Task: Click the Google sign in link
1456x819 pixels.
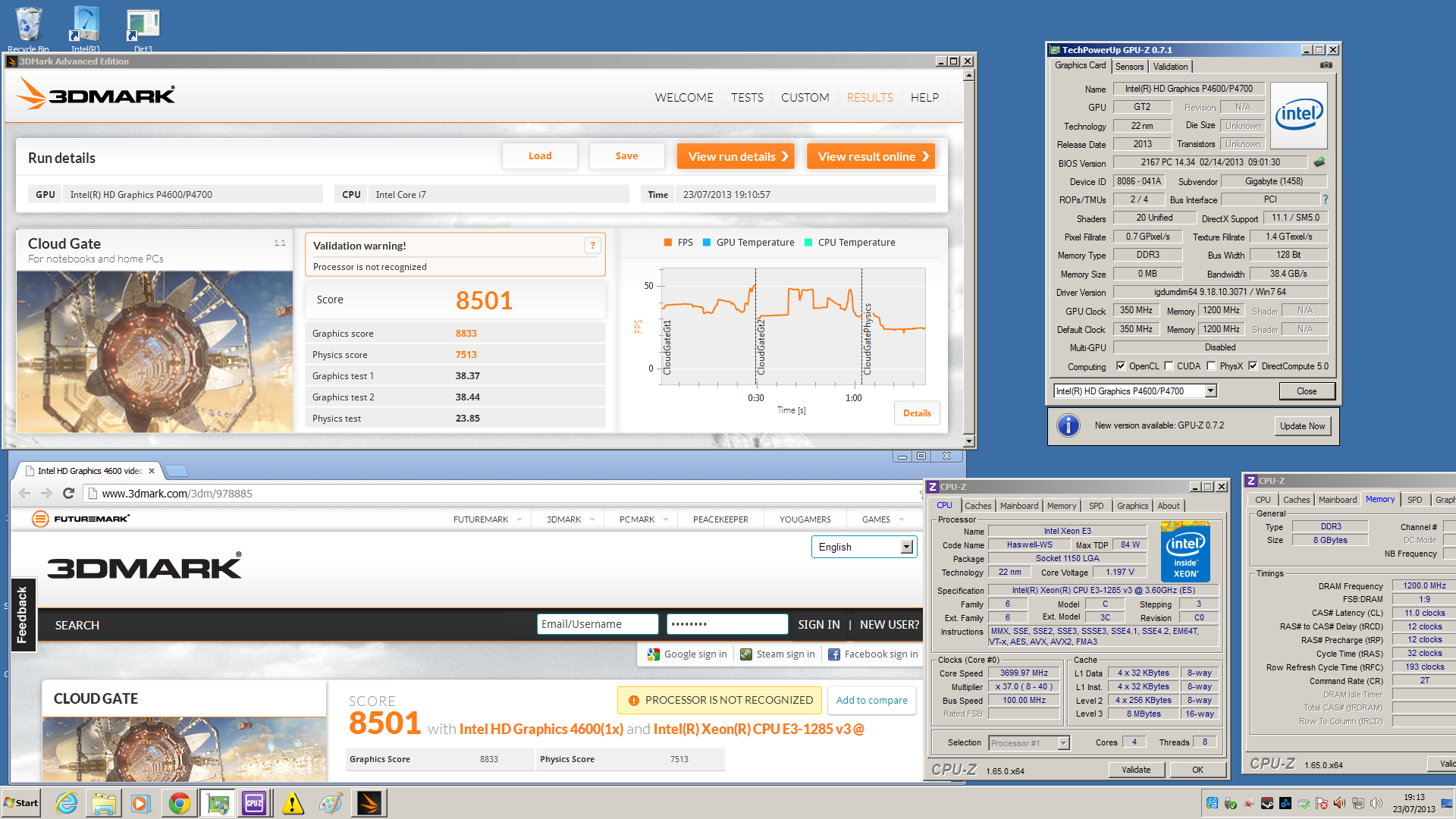Action: [688, 654]
